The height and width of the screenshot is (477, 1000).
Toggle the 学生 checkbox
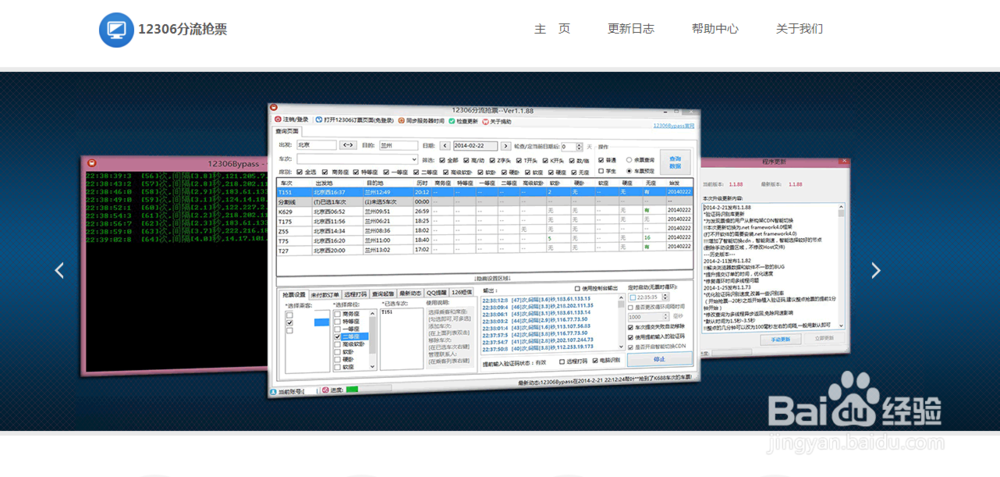601,172
